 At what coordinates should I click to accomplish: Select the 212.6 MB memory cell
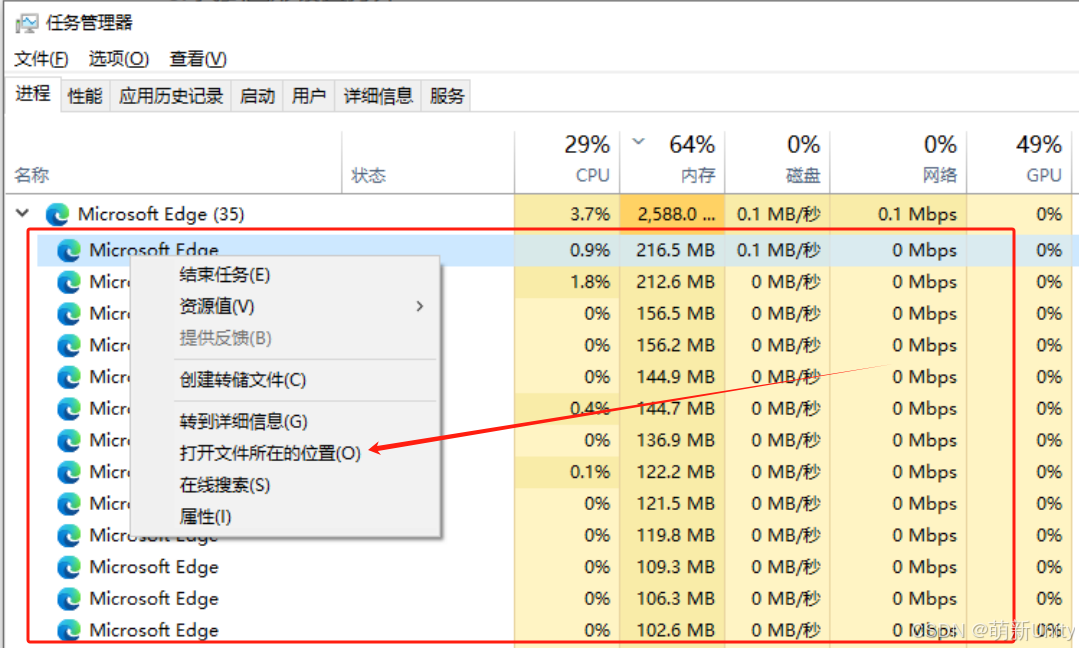672,282
